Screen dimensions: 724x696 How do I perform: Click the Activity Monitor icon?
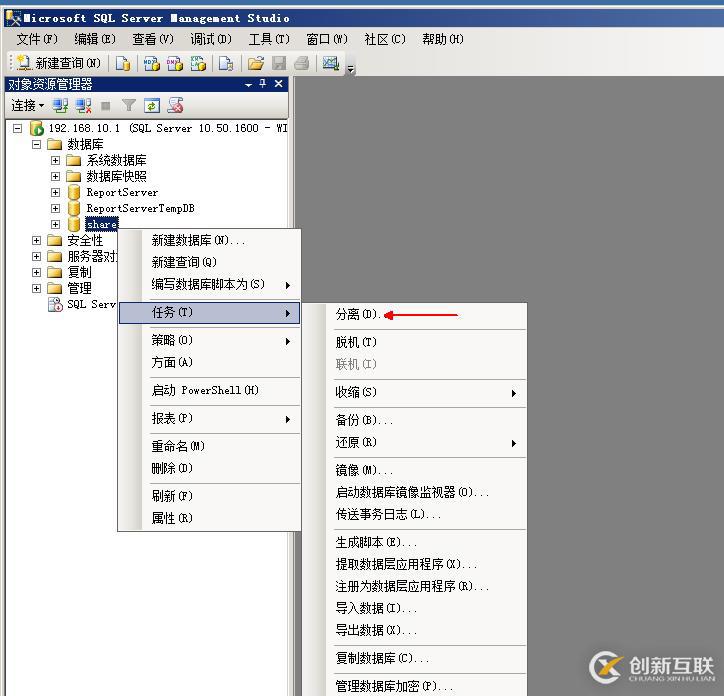[x=331, y=63]
